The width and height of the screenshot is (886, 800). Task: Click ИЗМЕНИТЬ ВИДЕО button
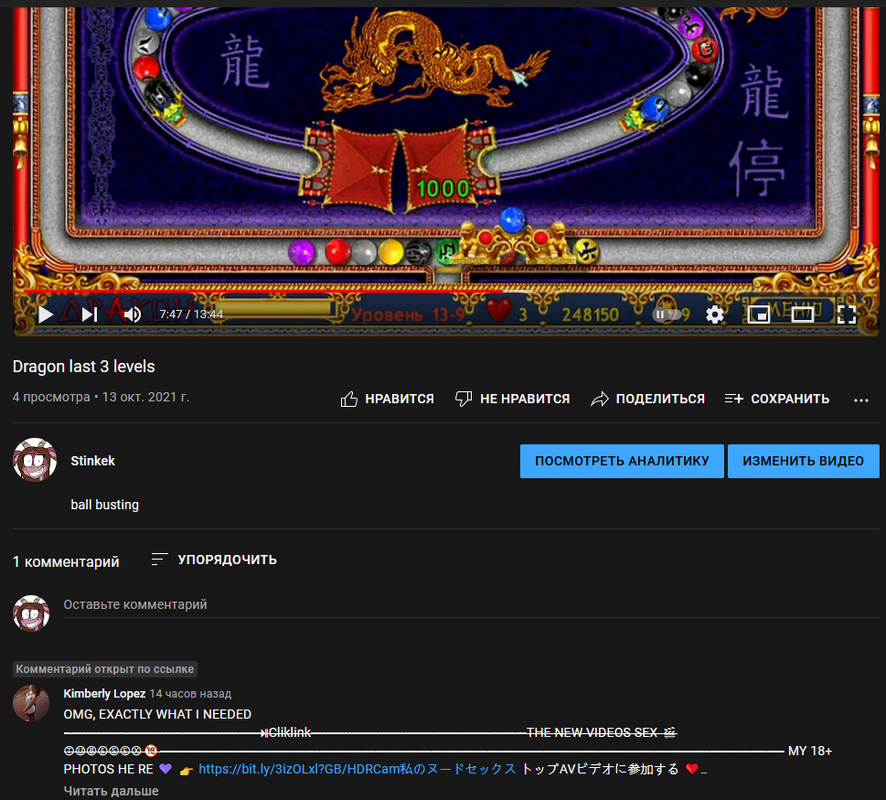pyautogui.click(x=803, y=461)
